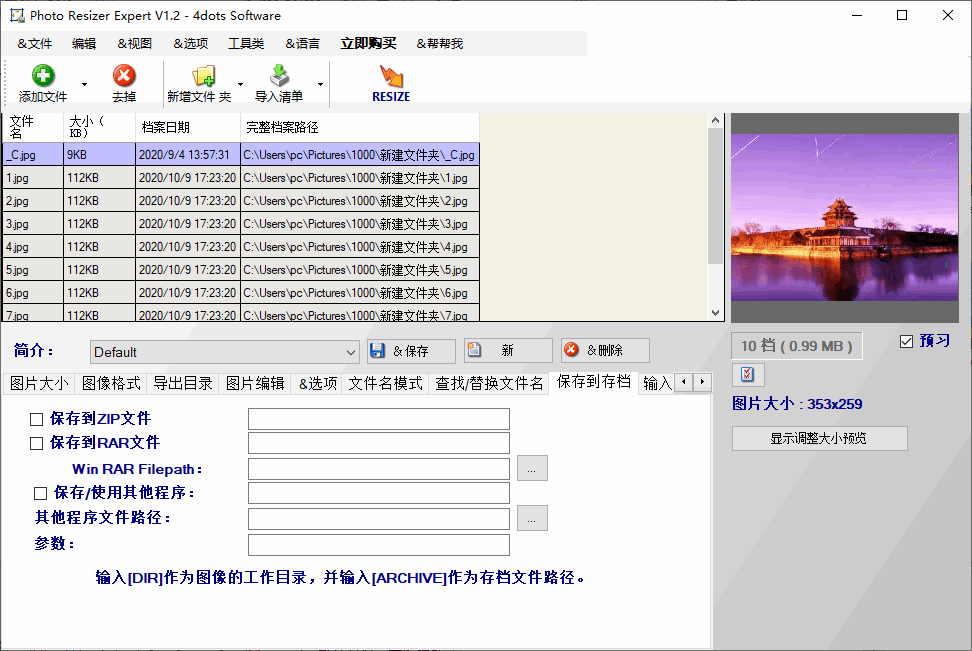Select the 3.jpg file row
This screenshot has height=651, width=972.
241,224
